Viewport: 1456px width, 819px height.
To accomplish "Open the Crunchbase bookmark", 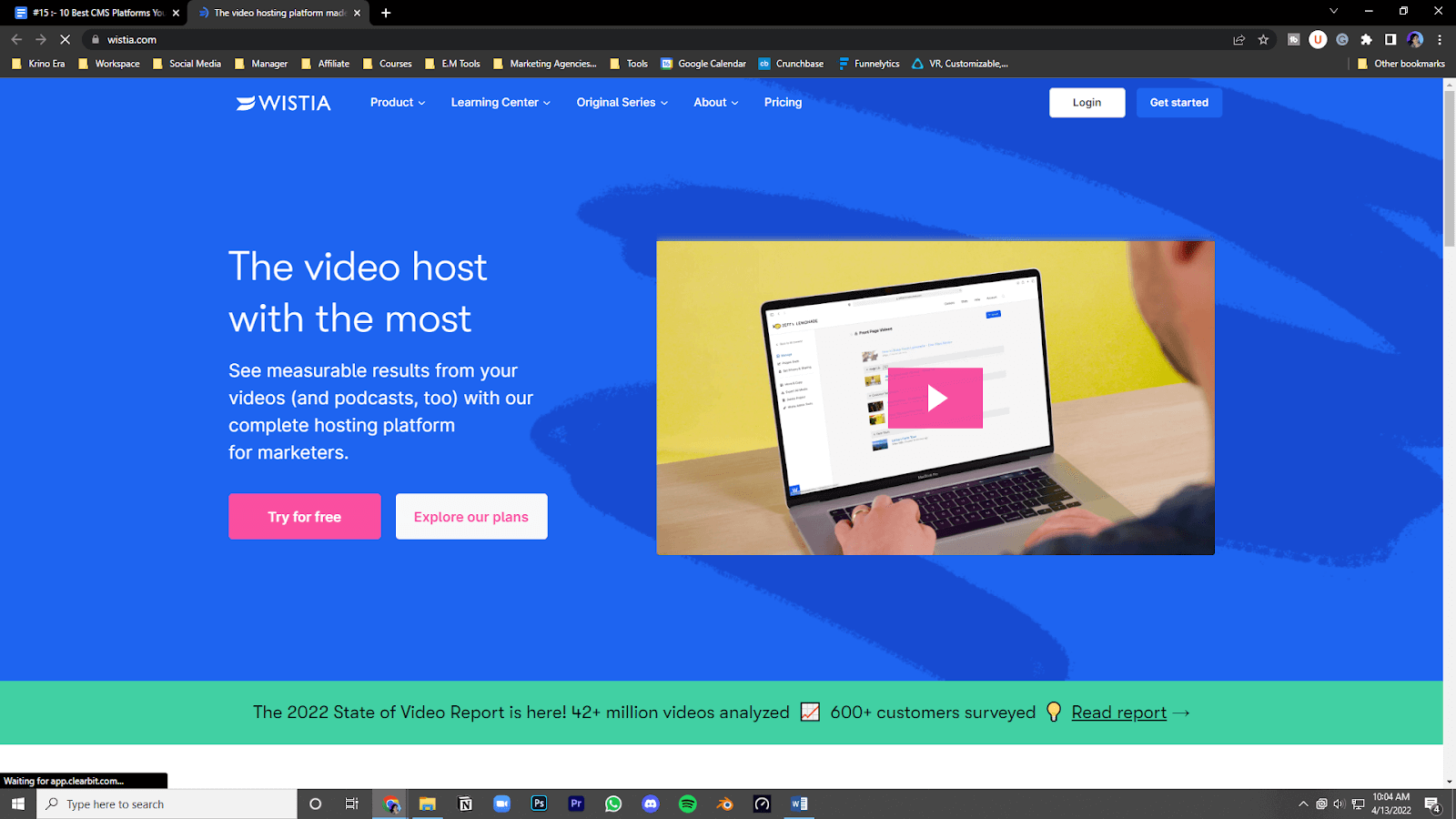I will (x=791, y=64).
